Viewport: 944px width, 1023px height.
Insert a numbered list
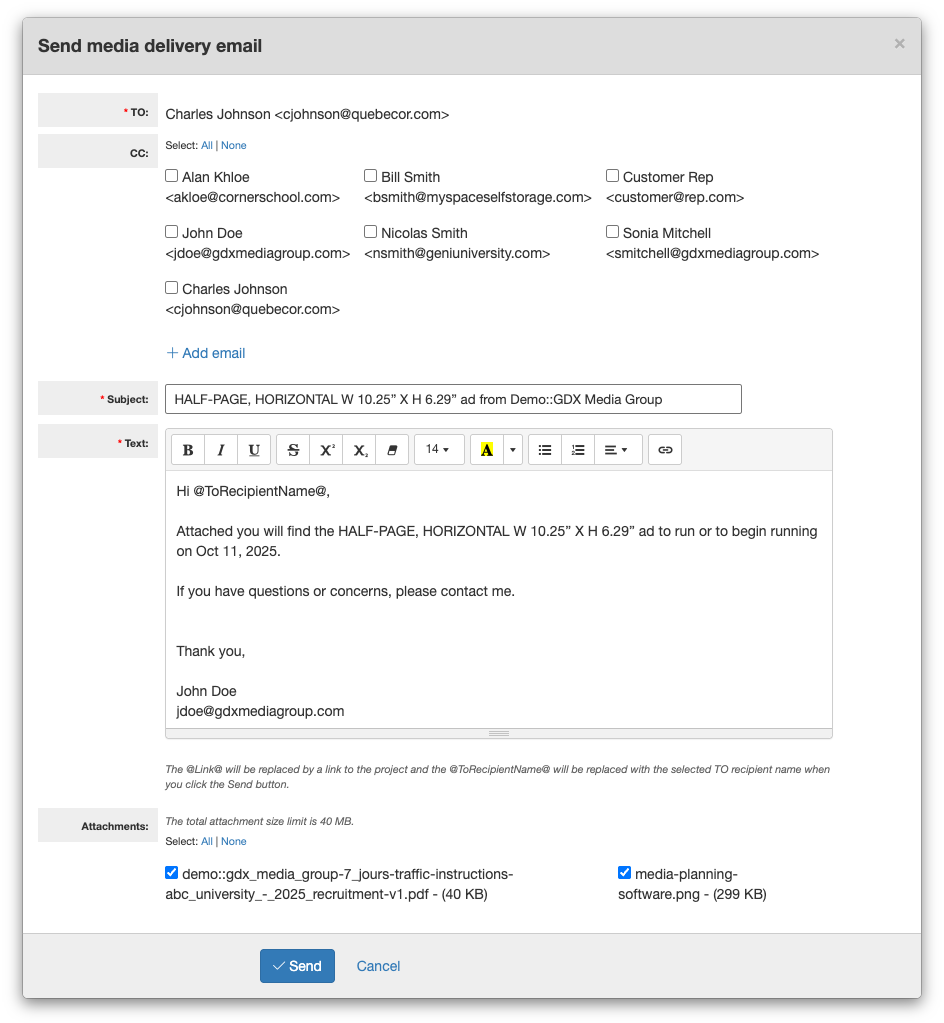click(x=578, y=450)
